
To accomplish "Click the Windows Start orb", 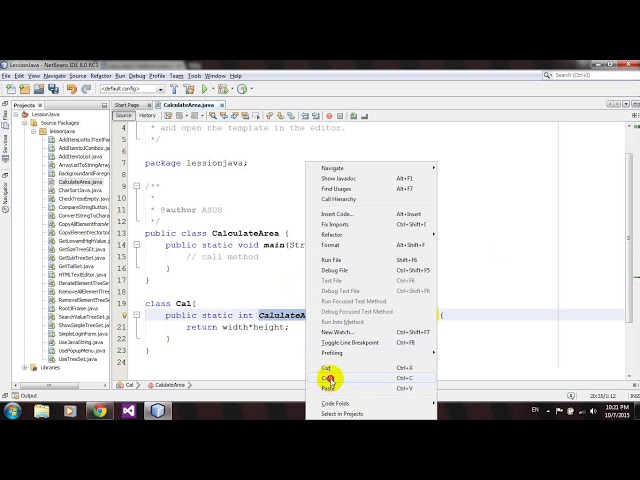I will 13,411.
